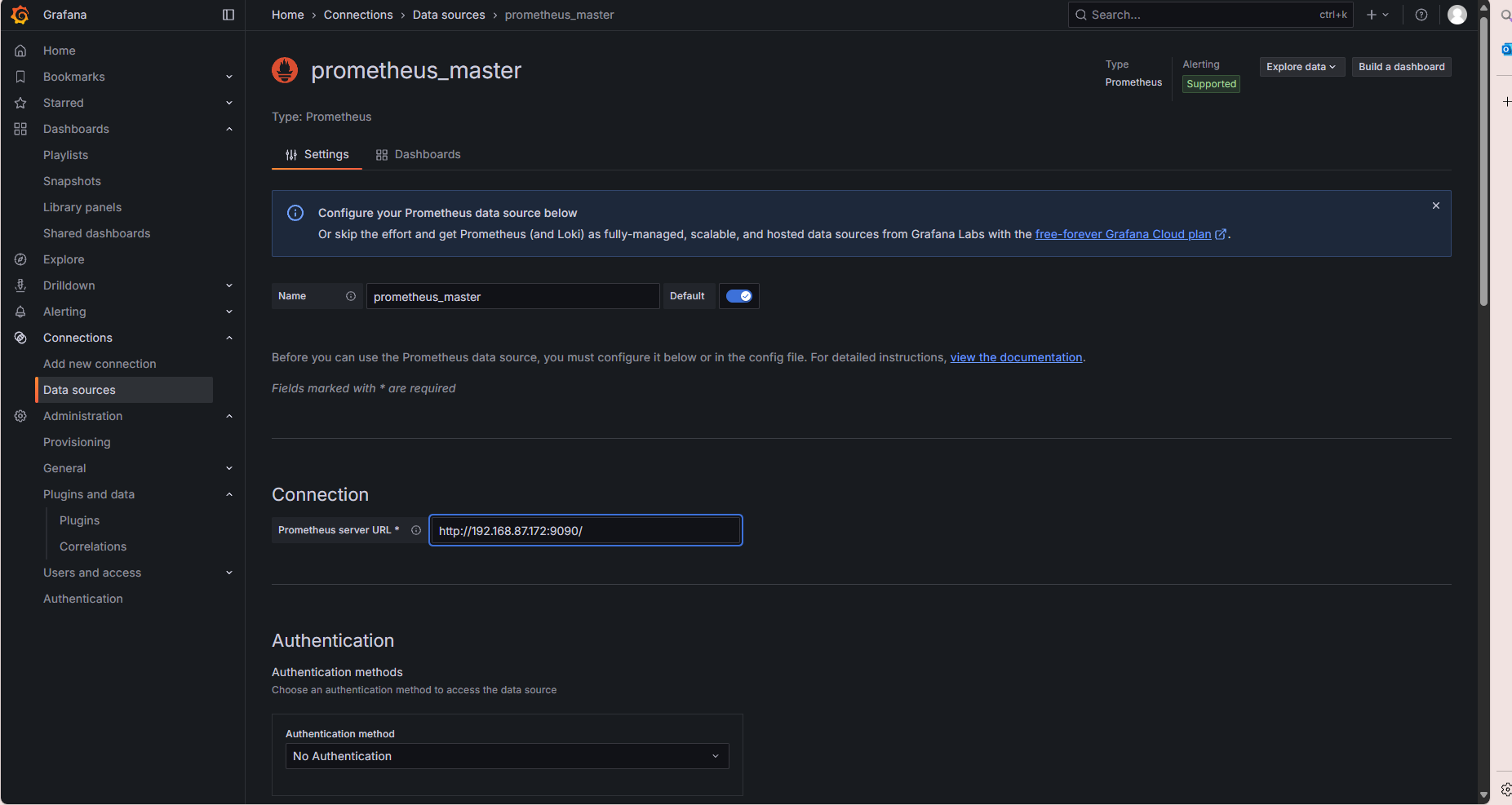Image resolution: width=1512 pixels, height=805 pixels.
Task: Click the Home icon in sidebar
Action: [x=20, y=51]
